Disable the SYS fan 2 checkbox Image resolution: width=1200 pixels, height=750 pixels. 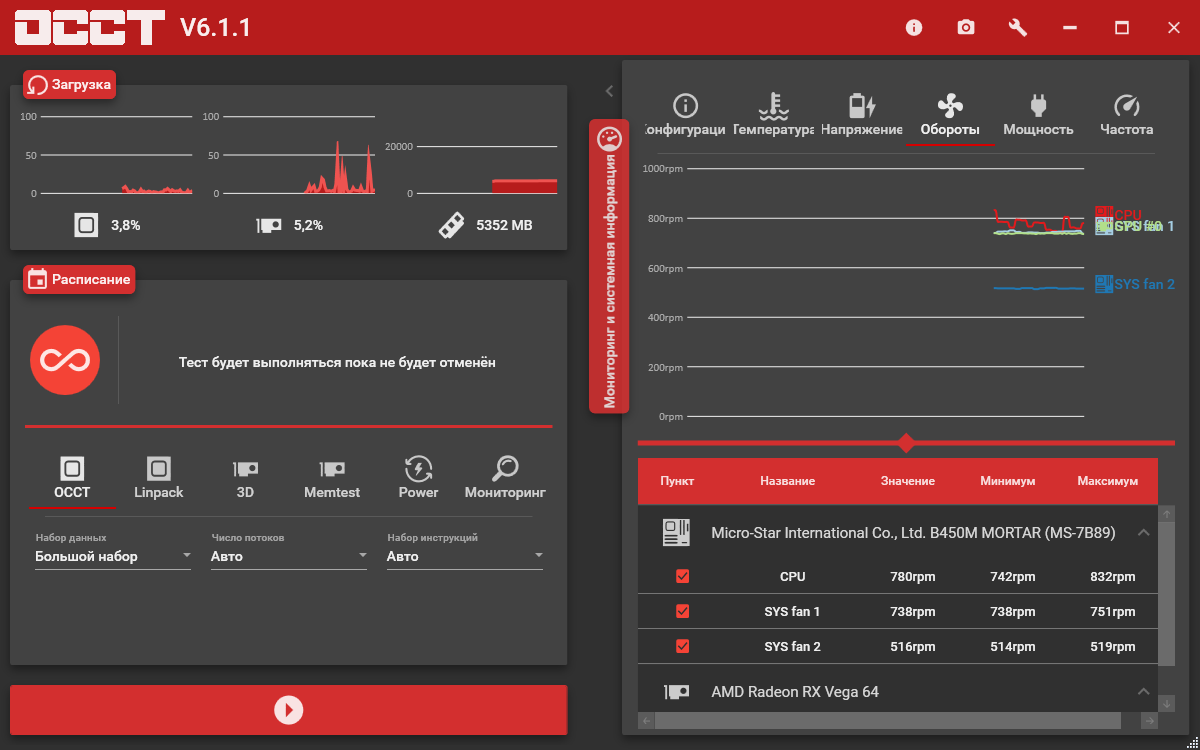[683, 647]
